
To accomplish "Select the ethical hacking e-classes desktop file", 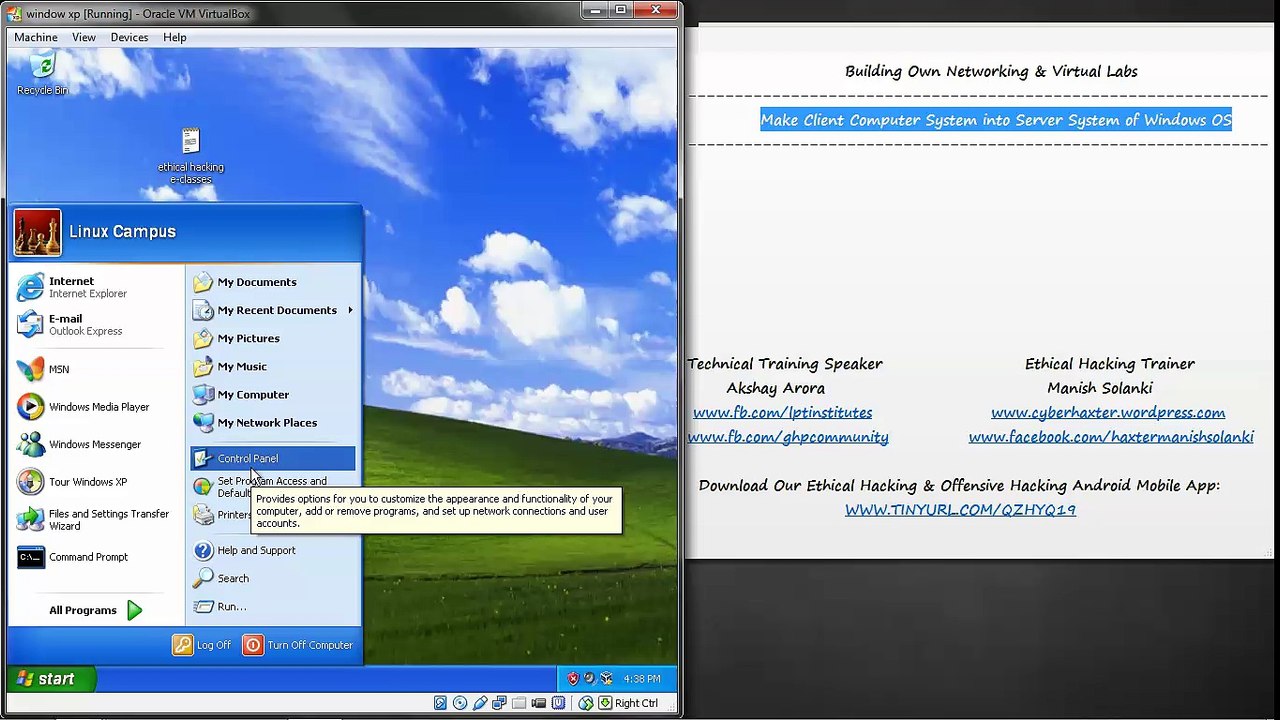I will (x=191, y=157).
